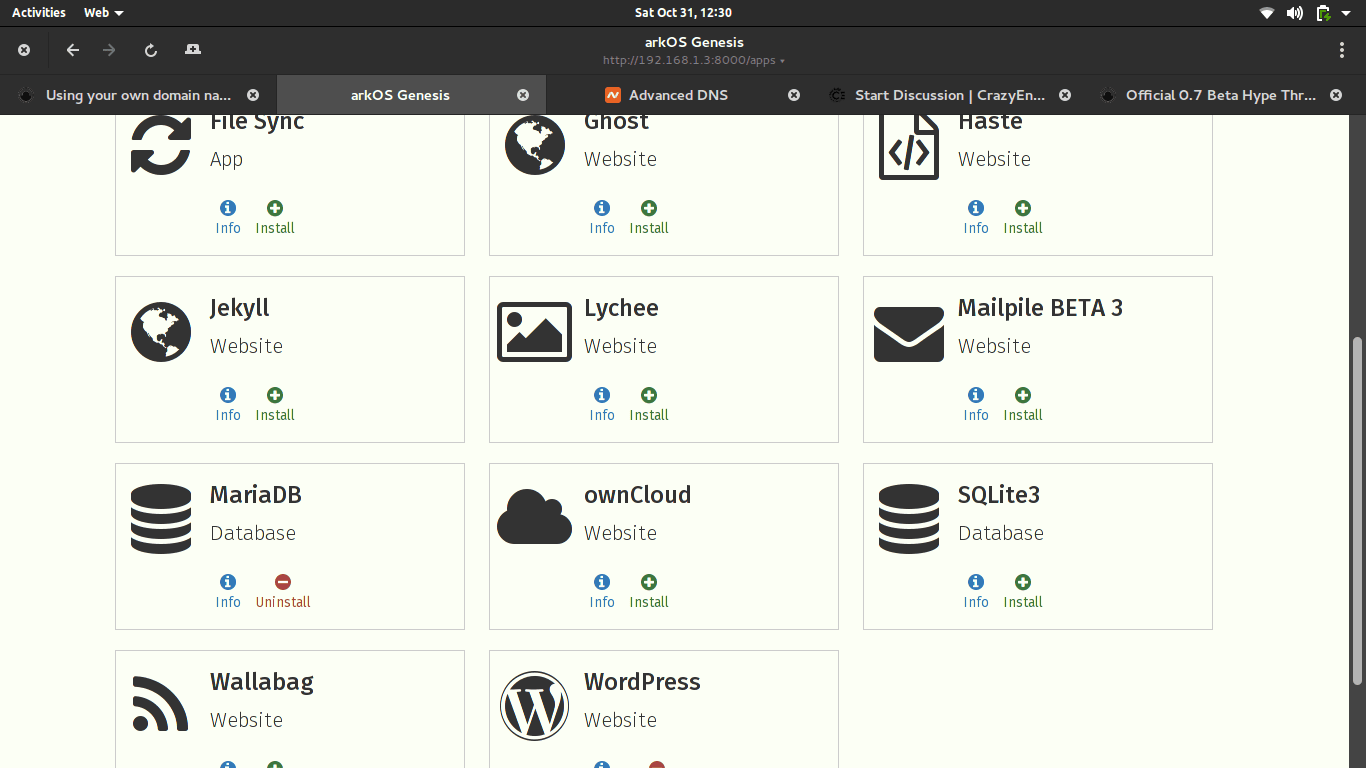Open the Activities overview
Image resolution: width=1366 pixels, height=768 pixels.
39,13
